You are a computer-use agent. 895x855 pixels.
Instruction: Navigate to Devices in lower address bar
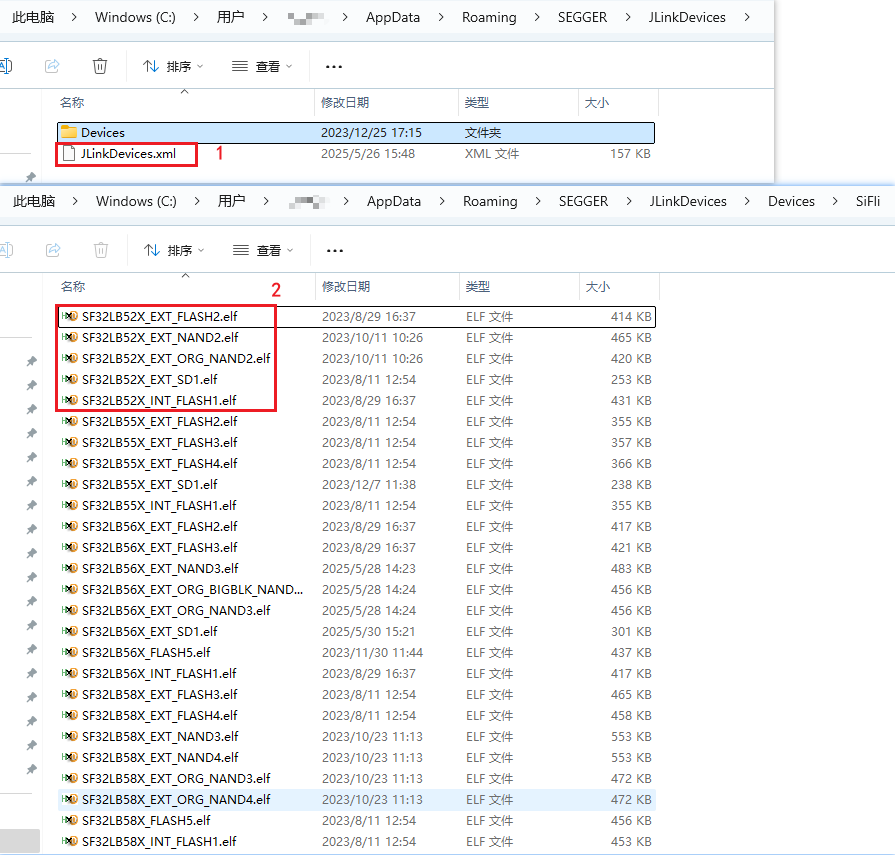[x=791, y=201]
